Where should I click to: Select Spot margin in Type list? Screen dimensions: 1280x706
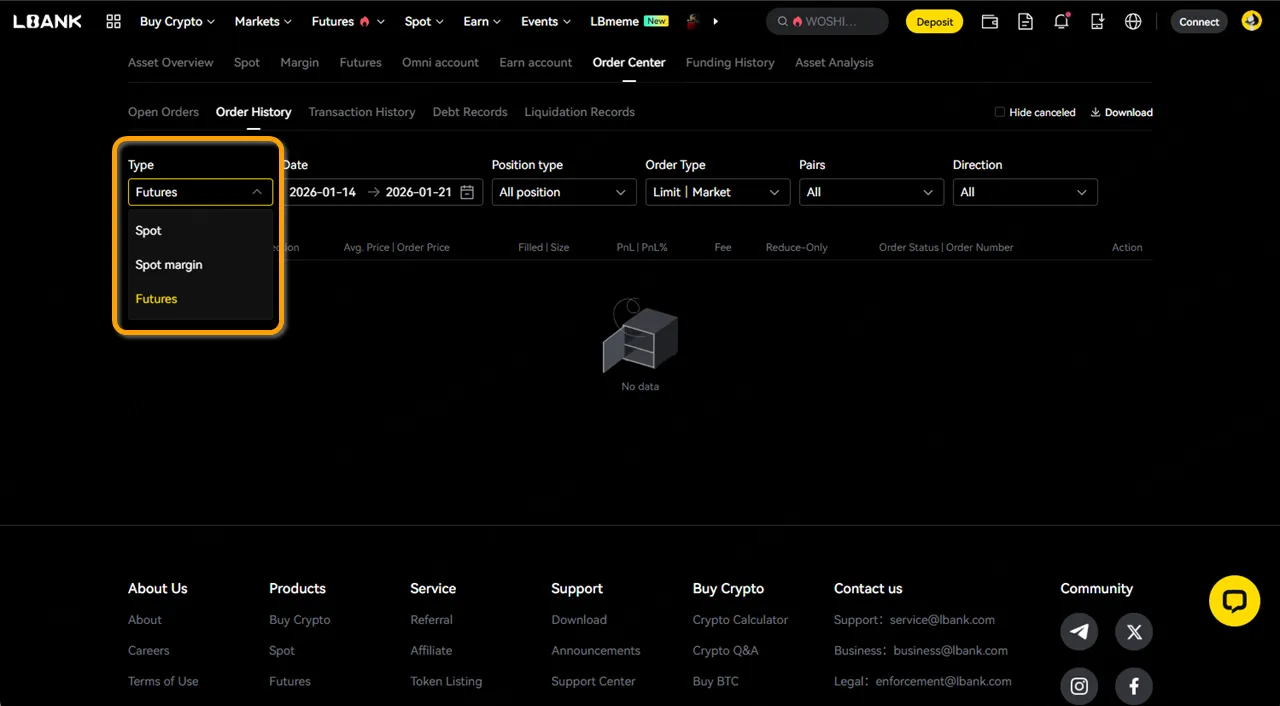(169, 265)
